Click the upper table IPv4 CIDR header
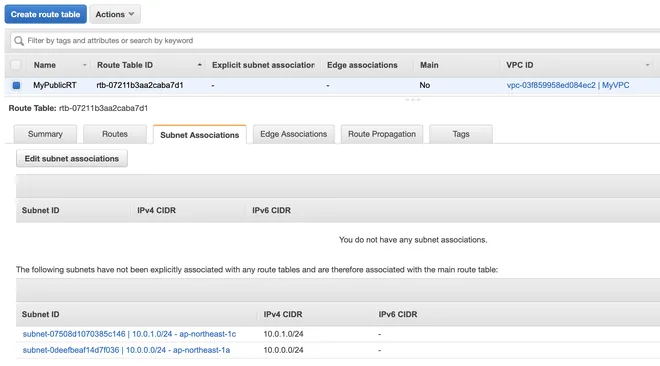 pyautogui.click(x=156, y=210)
